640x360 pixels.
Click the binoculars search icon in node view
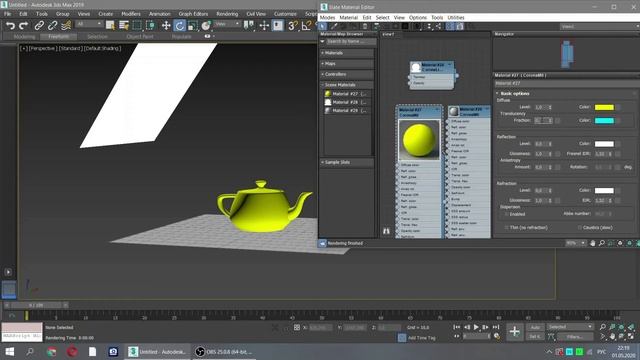[x=386, y=231]
